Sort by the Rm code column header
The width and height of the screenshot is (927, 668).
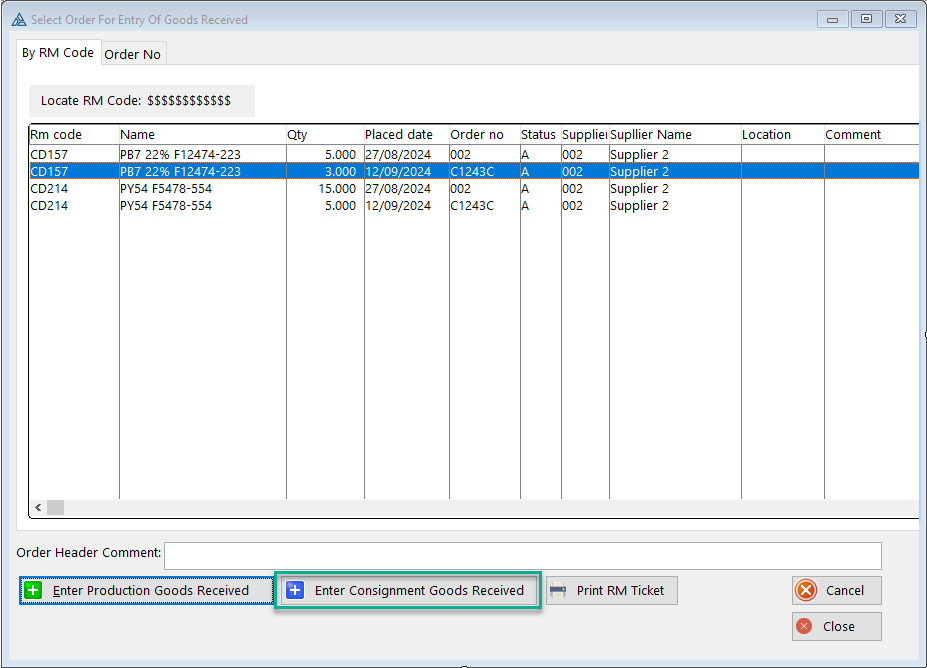74,135
